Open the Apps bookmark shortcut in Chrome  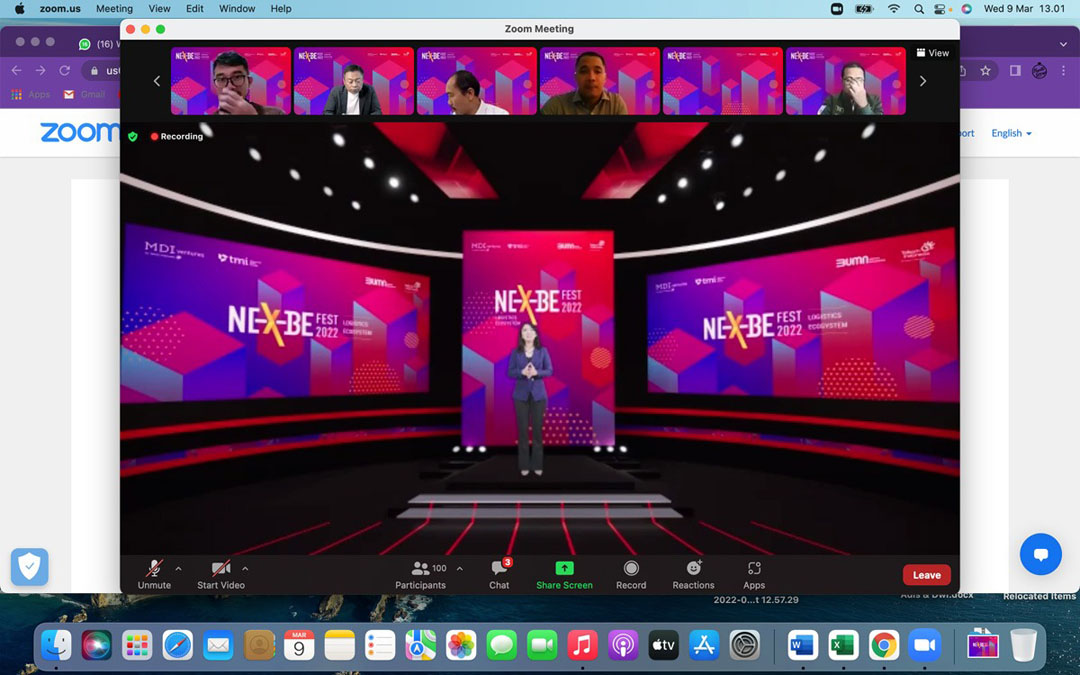coord(31,94)
